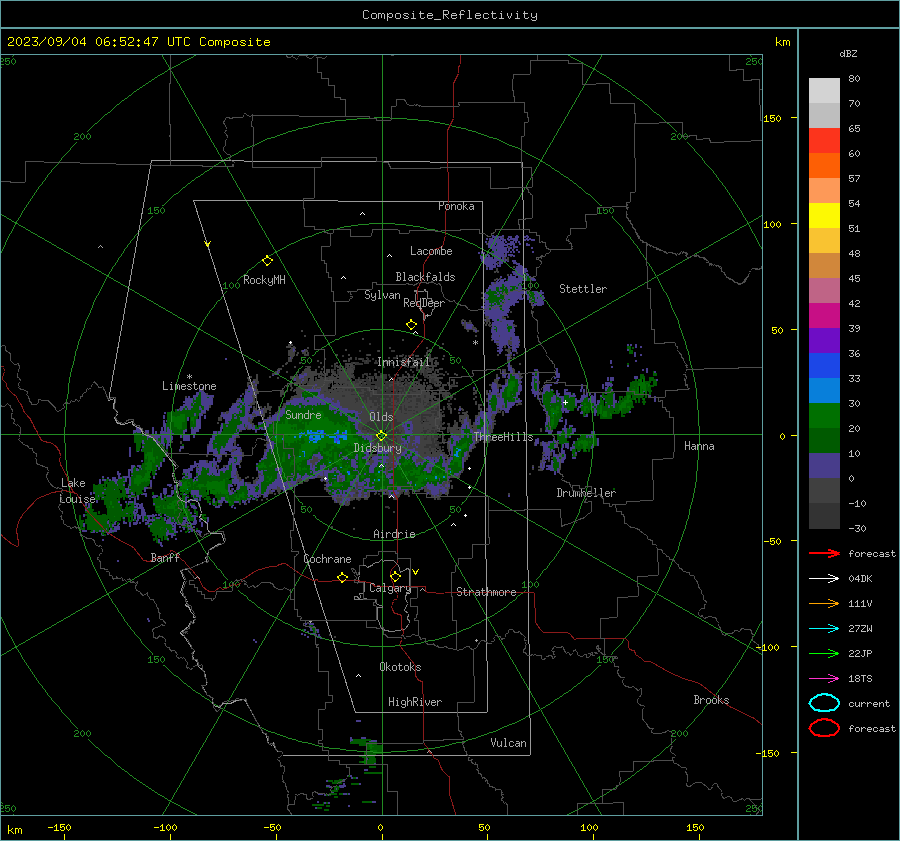Select yellow diamond marker above Calgary label
Screen dimensions: 900x841
(395, 576)
